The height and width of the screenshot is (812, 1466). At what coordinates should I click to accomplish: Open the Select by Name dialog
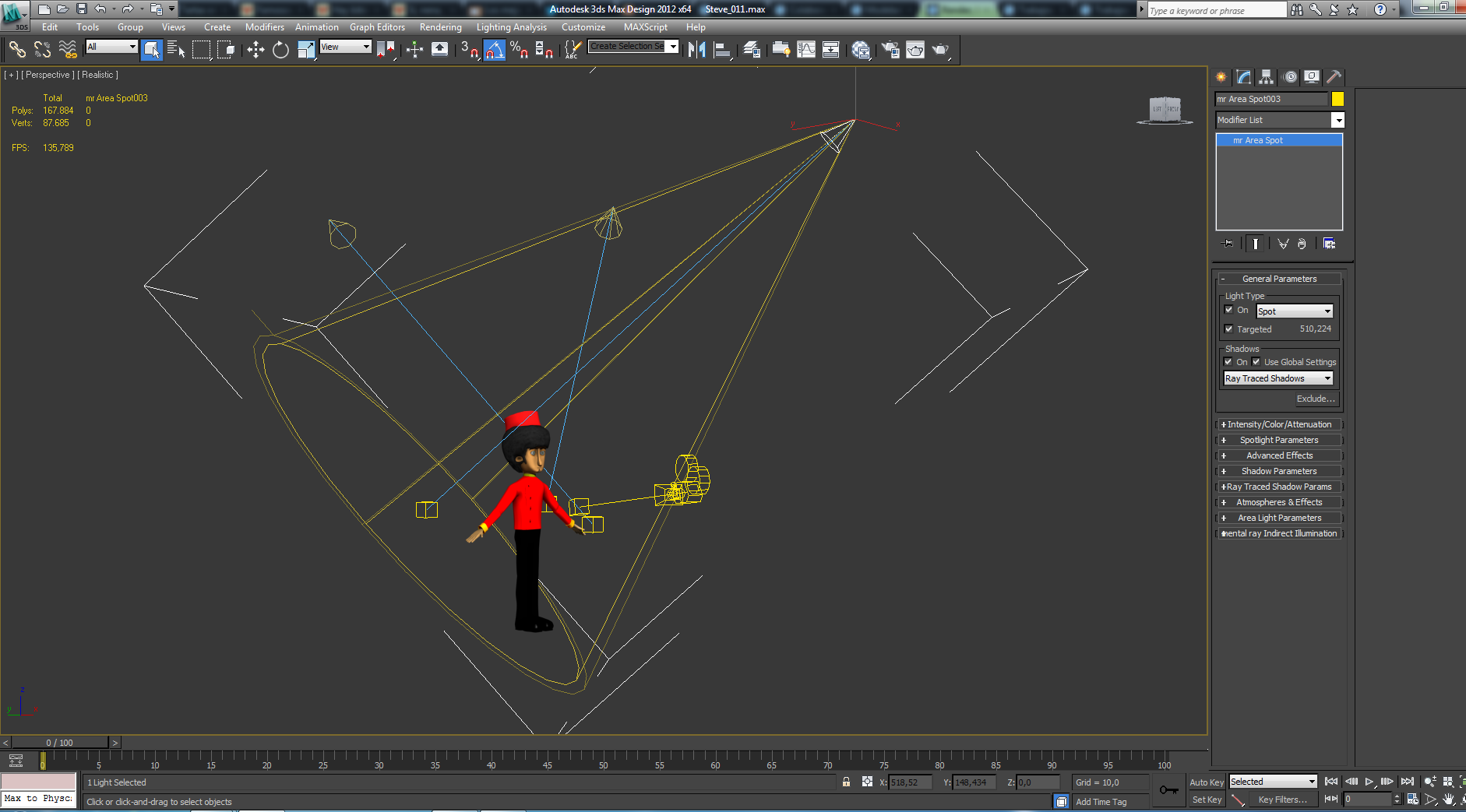177,50
